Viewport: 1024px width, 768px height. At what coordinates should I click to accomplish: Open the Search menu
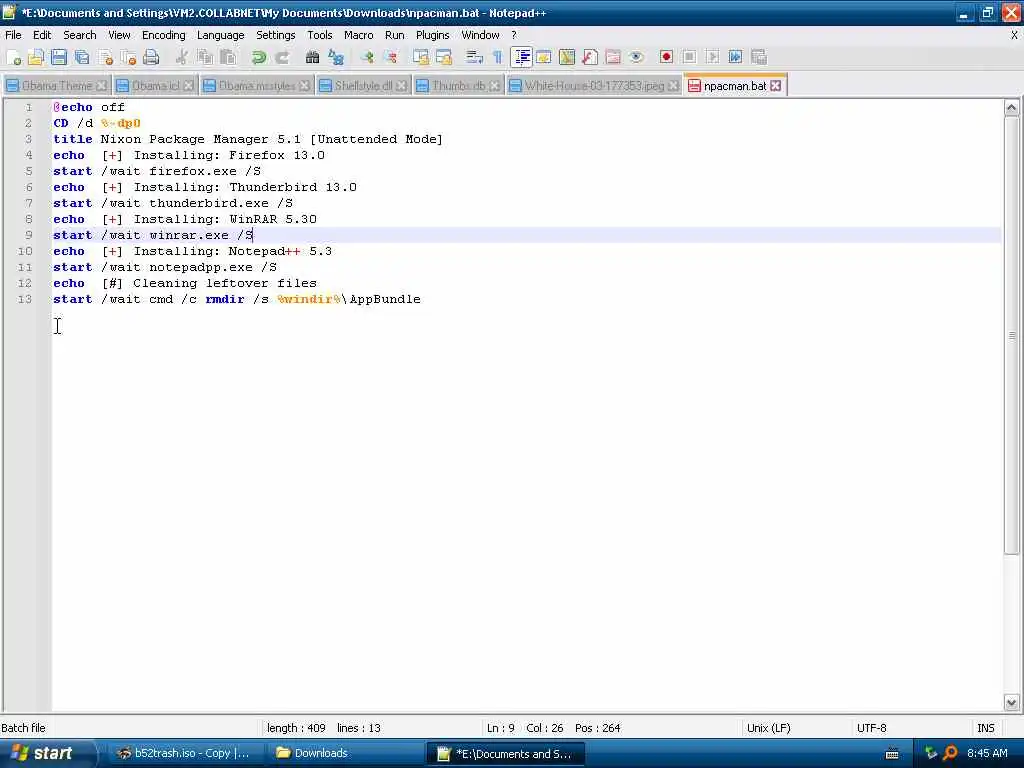click(x=80, y=35)
